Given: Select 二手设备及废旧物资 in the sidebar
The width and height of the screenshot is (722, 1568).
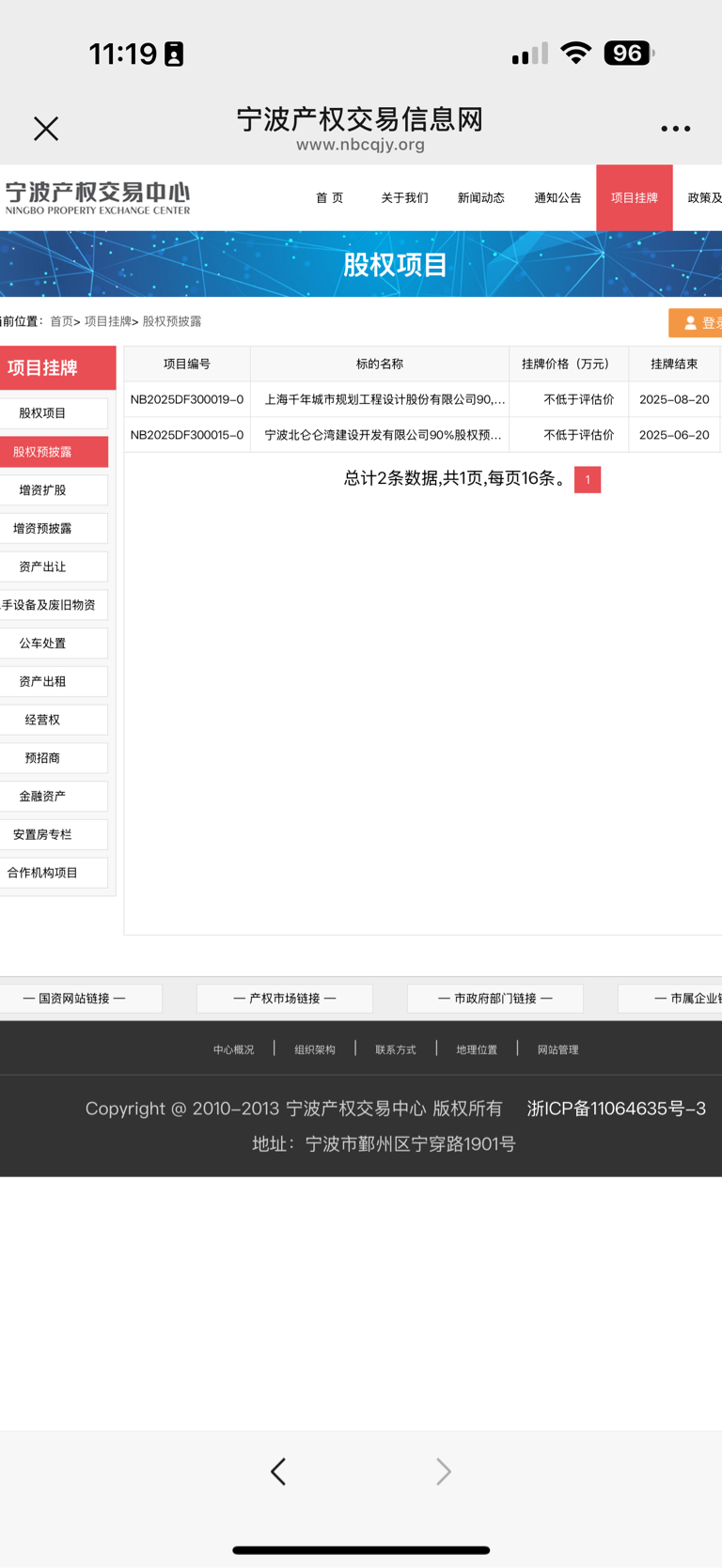Looking at the screenshot, I should [x=54, y=605].
